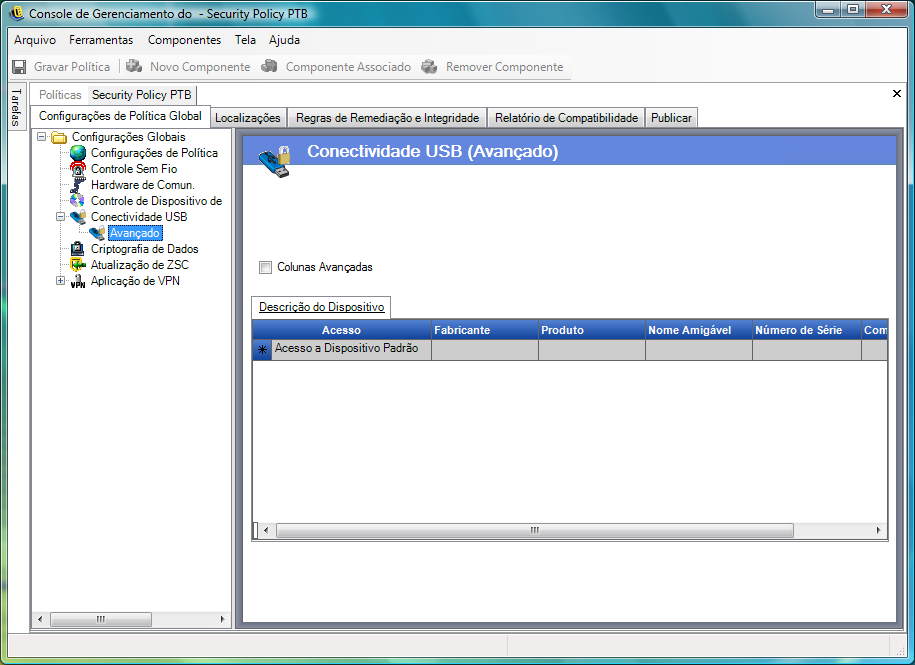Click the empty Produto cell in default row

[x=592, y=349]
